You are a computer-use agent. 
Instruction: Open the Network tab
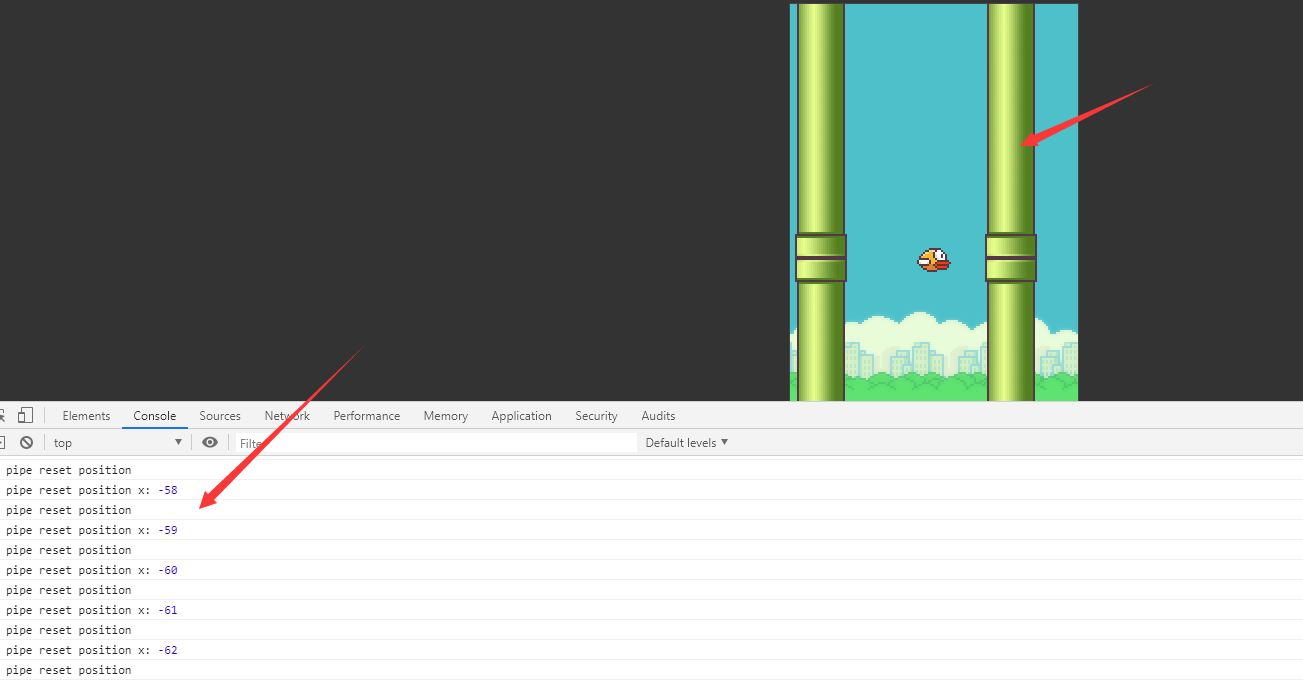point(287,416)
